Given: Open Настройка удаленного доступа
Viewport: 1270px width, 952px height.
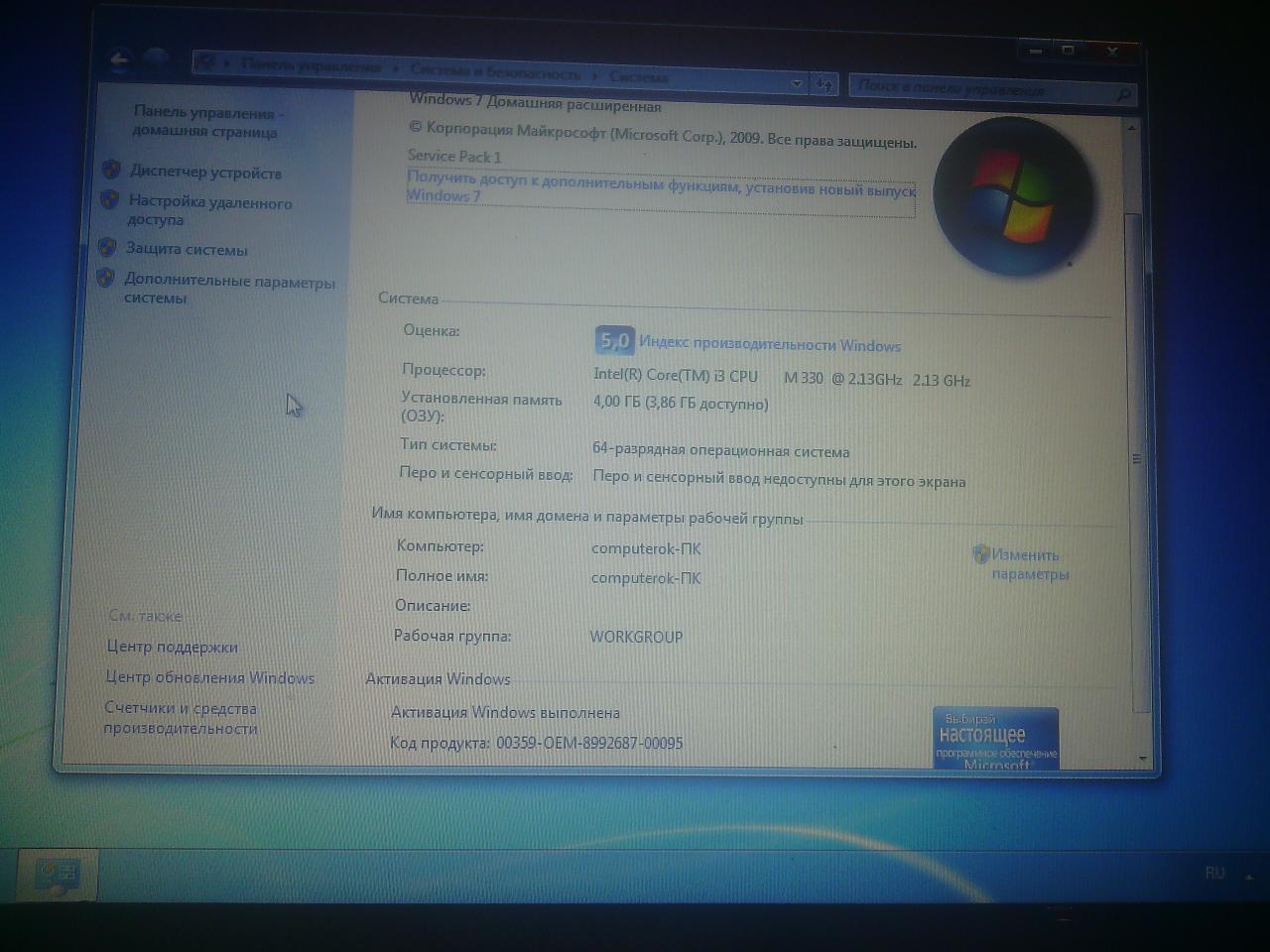Looking at the screenshot, I should coord(209,210).
